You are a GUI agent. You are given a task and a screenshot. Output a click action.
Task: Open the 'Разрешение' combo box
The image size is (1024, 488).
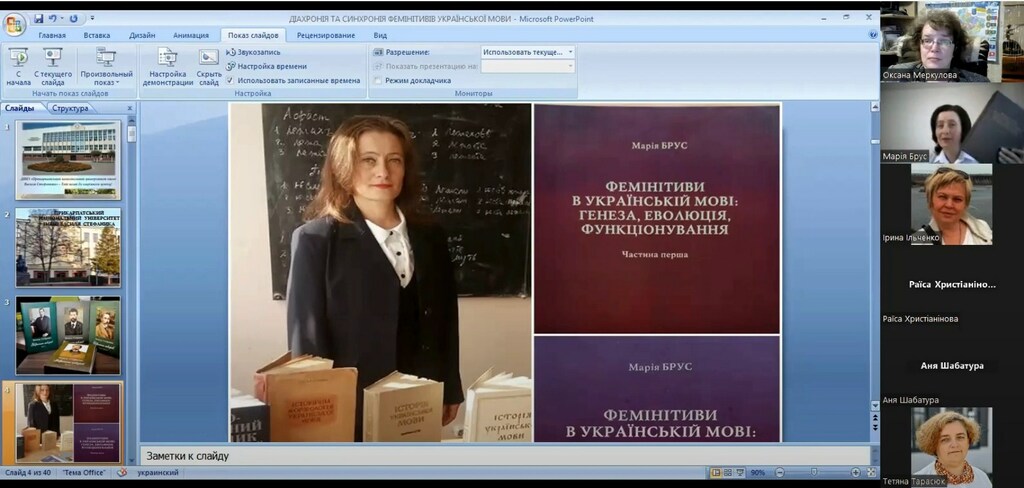[x=527, y=51]
